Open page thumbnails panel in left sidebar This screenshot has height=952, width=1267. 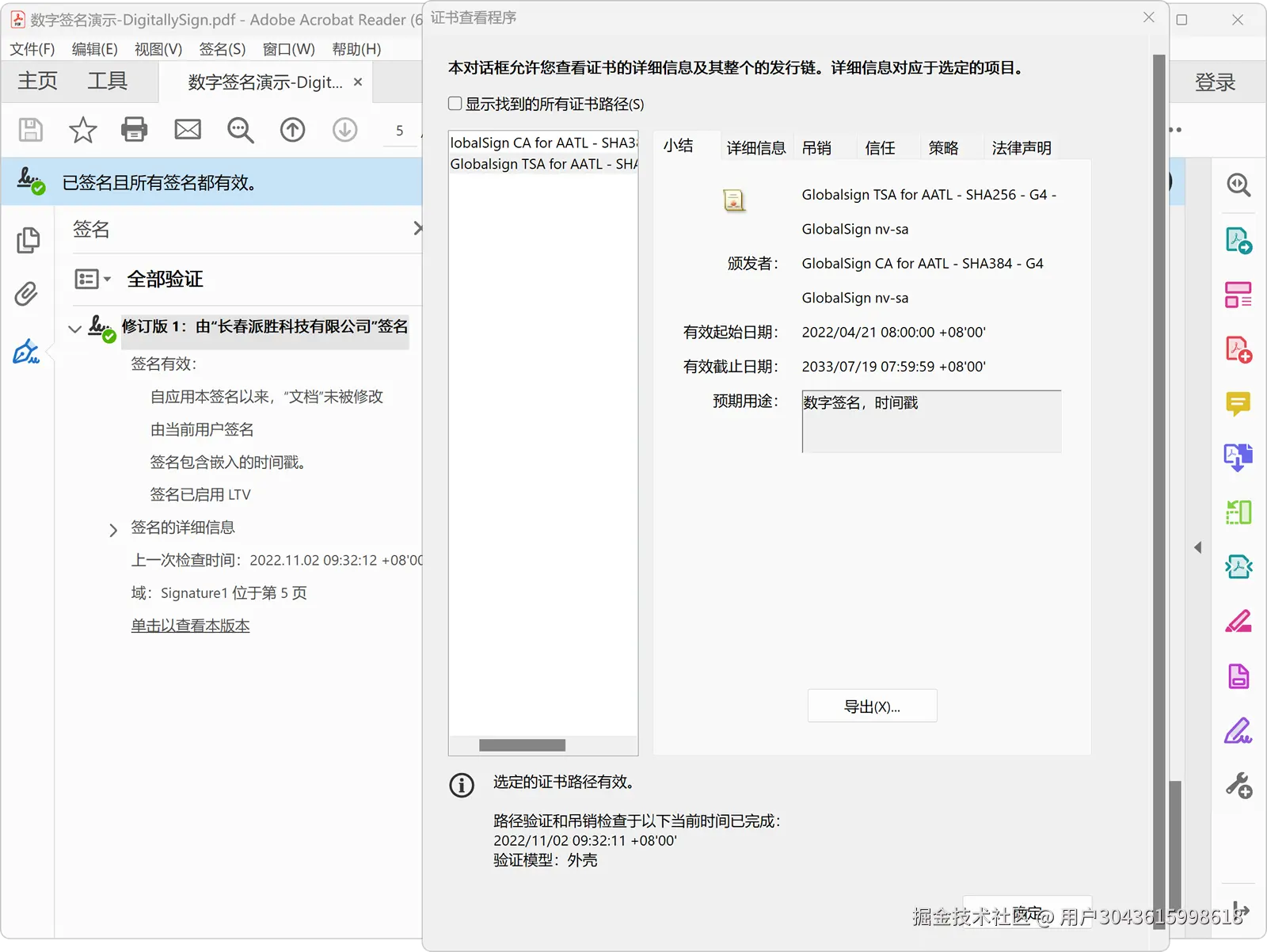(x=28, y=240)
